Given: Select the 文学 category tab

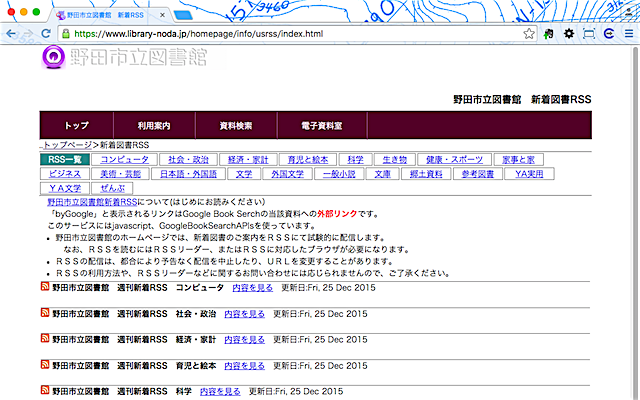Looking at the screenshot, I should click(x=244, y=174).
